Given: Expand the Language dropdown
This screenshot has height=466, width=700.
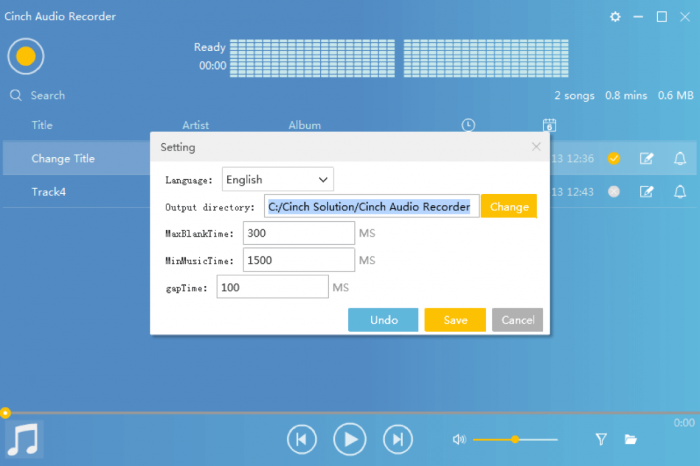Looking at the screenshot, I should coord(278,179).
